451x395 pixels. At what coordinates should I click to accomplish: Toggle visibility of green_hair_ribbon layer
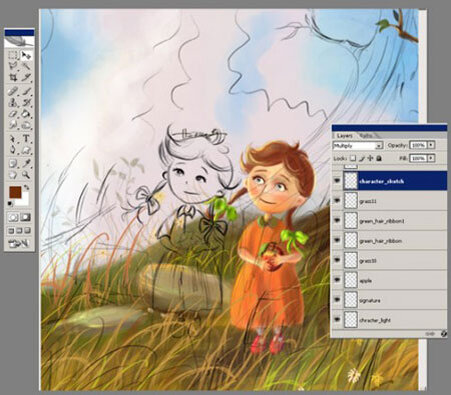pyautogui.click(x=337, y=240)
